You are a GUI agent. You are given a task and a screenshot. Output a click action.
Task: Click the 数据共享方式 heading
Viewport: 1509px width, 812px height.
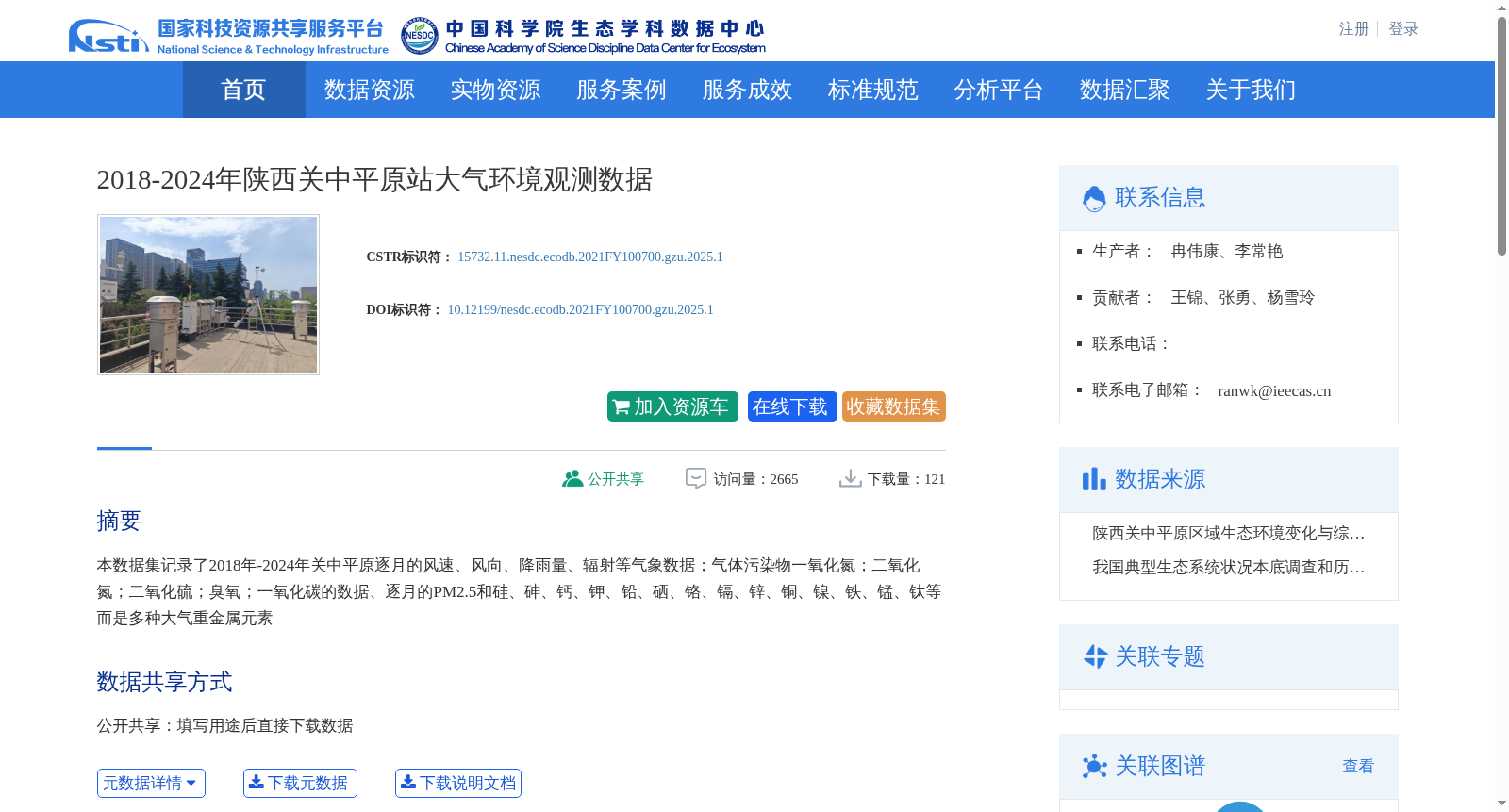(164, 682)
